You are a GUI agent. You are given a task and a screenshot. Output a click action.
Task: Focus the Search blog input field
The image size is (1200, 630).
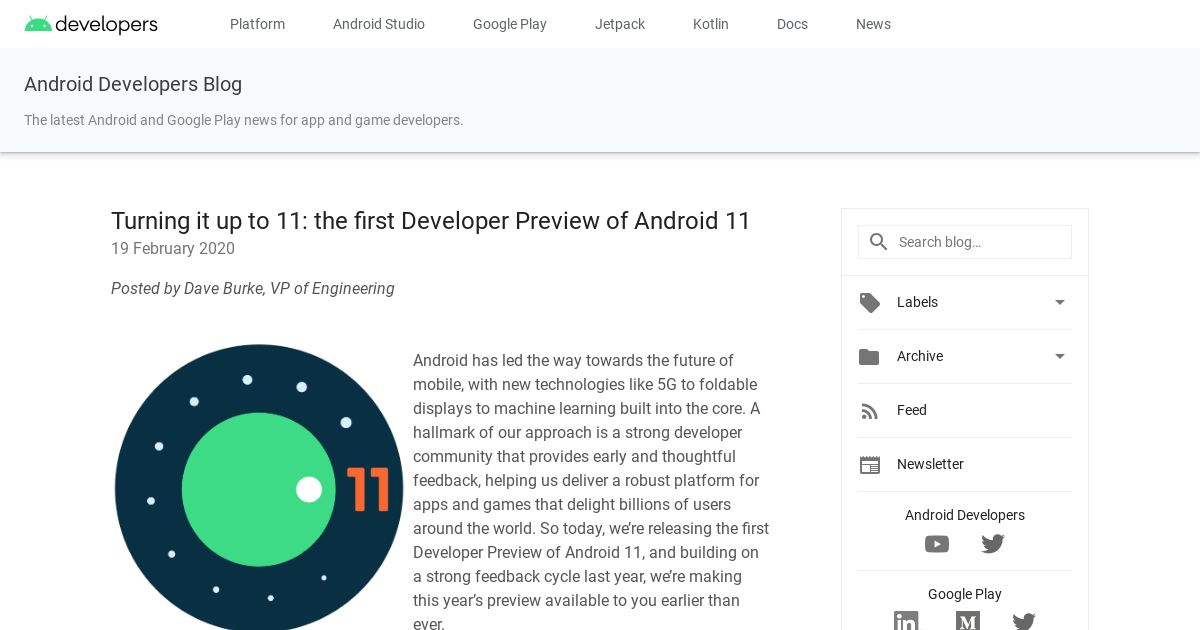[965, 242]
